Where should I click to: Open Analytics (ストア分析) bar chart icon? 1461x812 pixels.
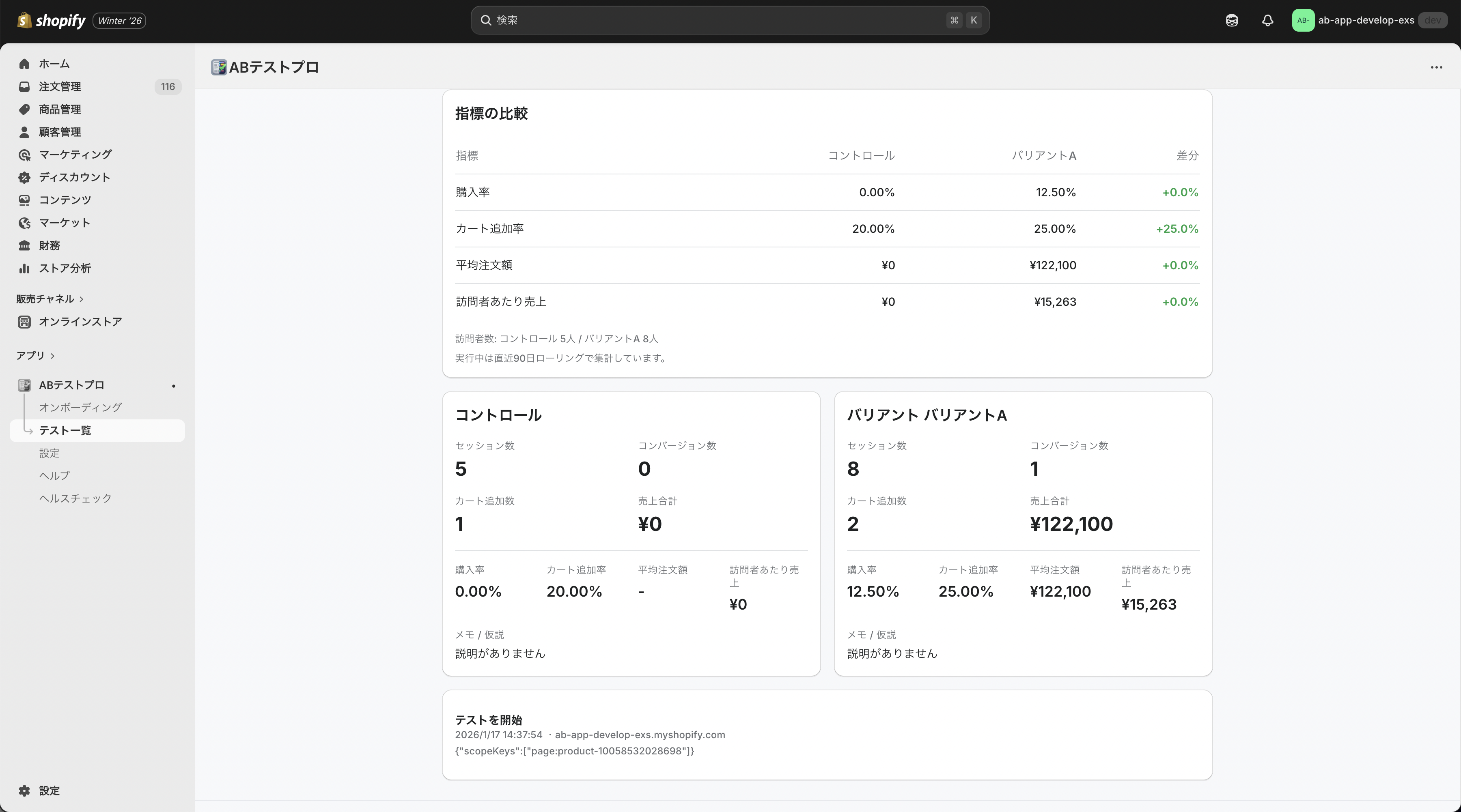pyautogui.click(x=24, y=268)
